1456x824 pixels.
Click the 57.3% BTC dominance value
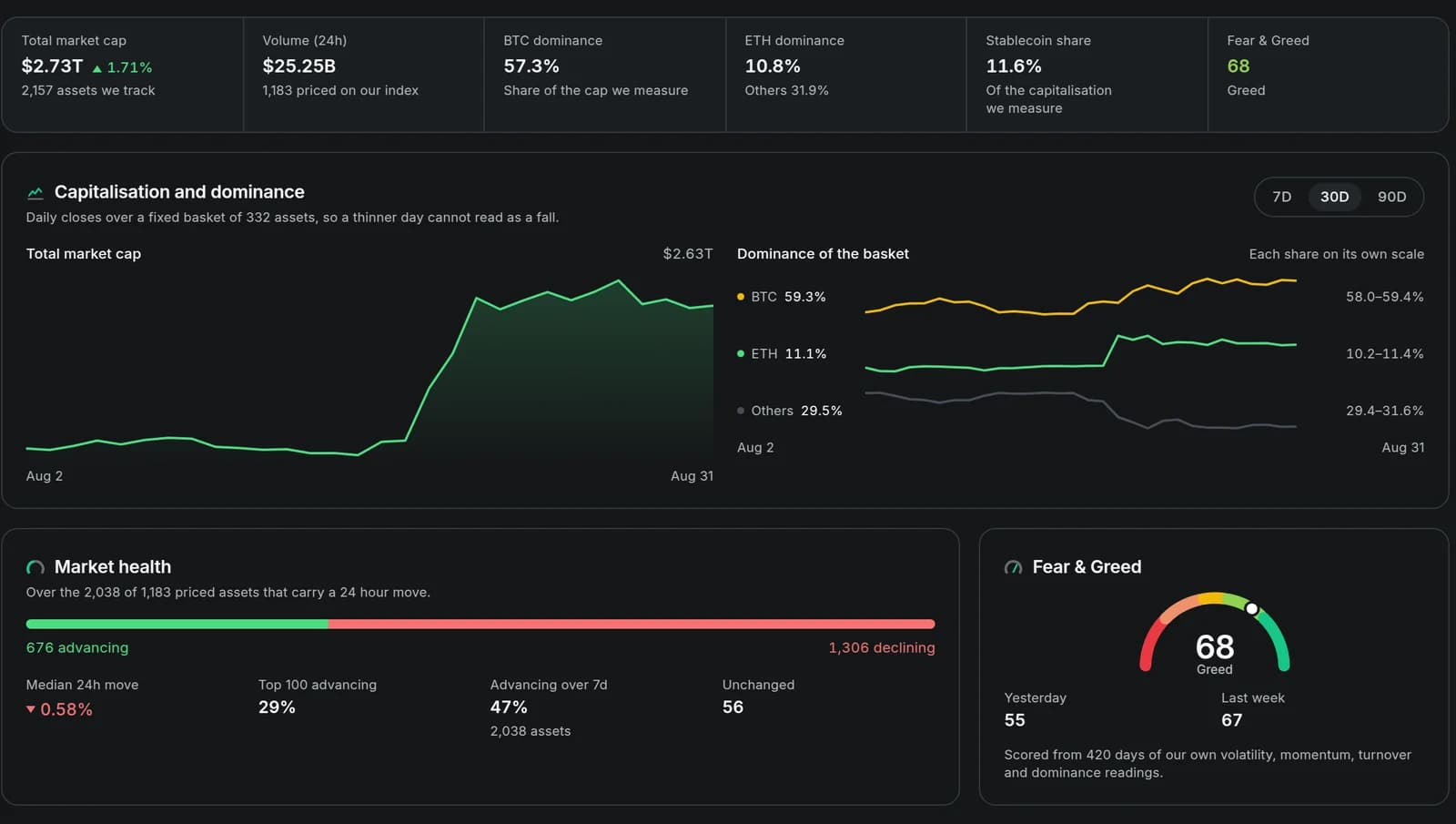(531, 66)
